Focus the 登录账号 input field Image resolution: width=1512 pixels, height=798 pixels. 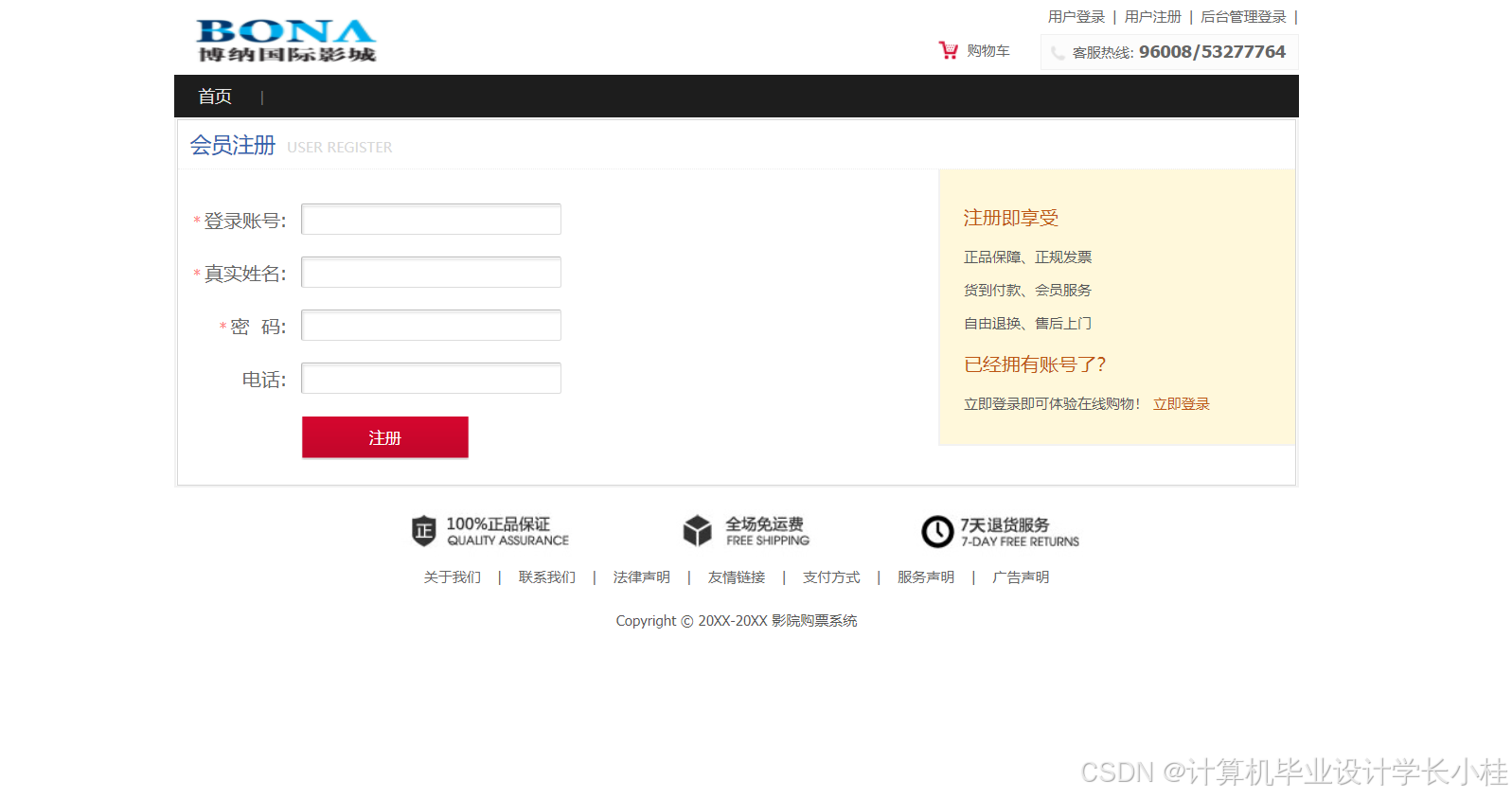431,220
